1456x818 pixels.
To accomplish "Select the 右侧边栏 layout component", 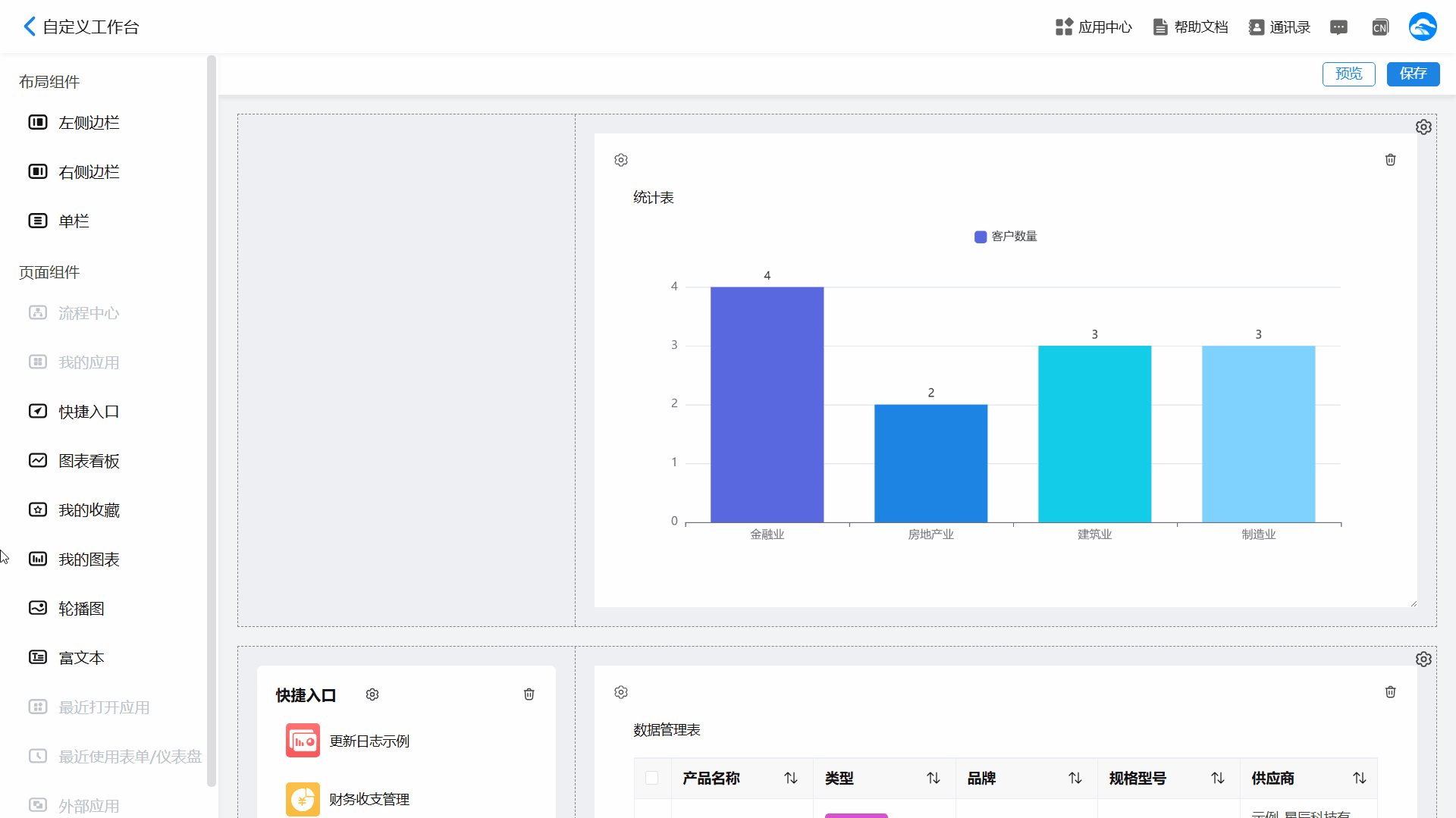I will pos(74,172).
